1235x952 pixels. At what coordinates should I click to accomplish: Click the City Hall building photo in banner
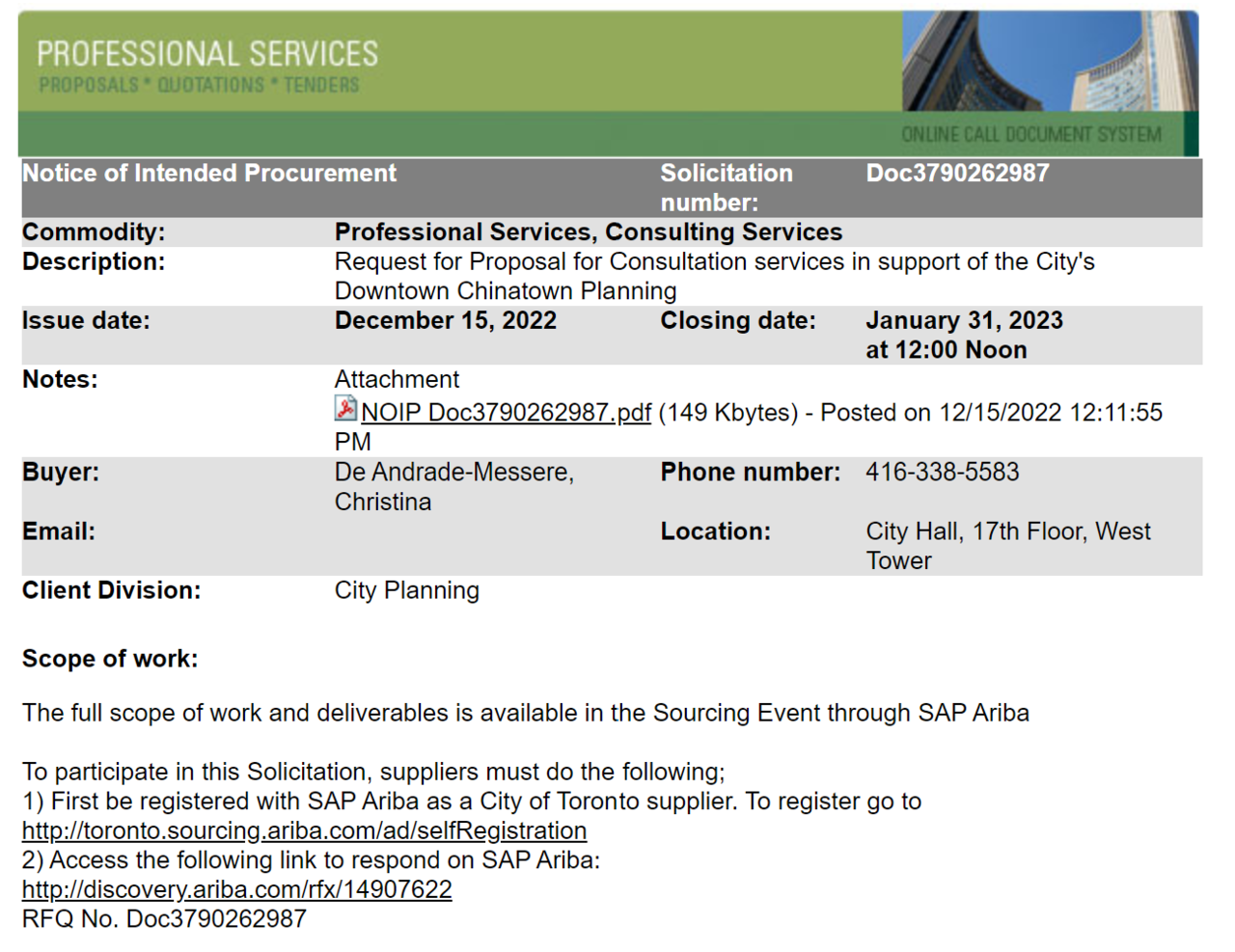coord(1049,61)
